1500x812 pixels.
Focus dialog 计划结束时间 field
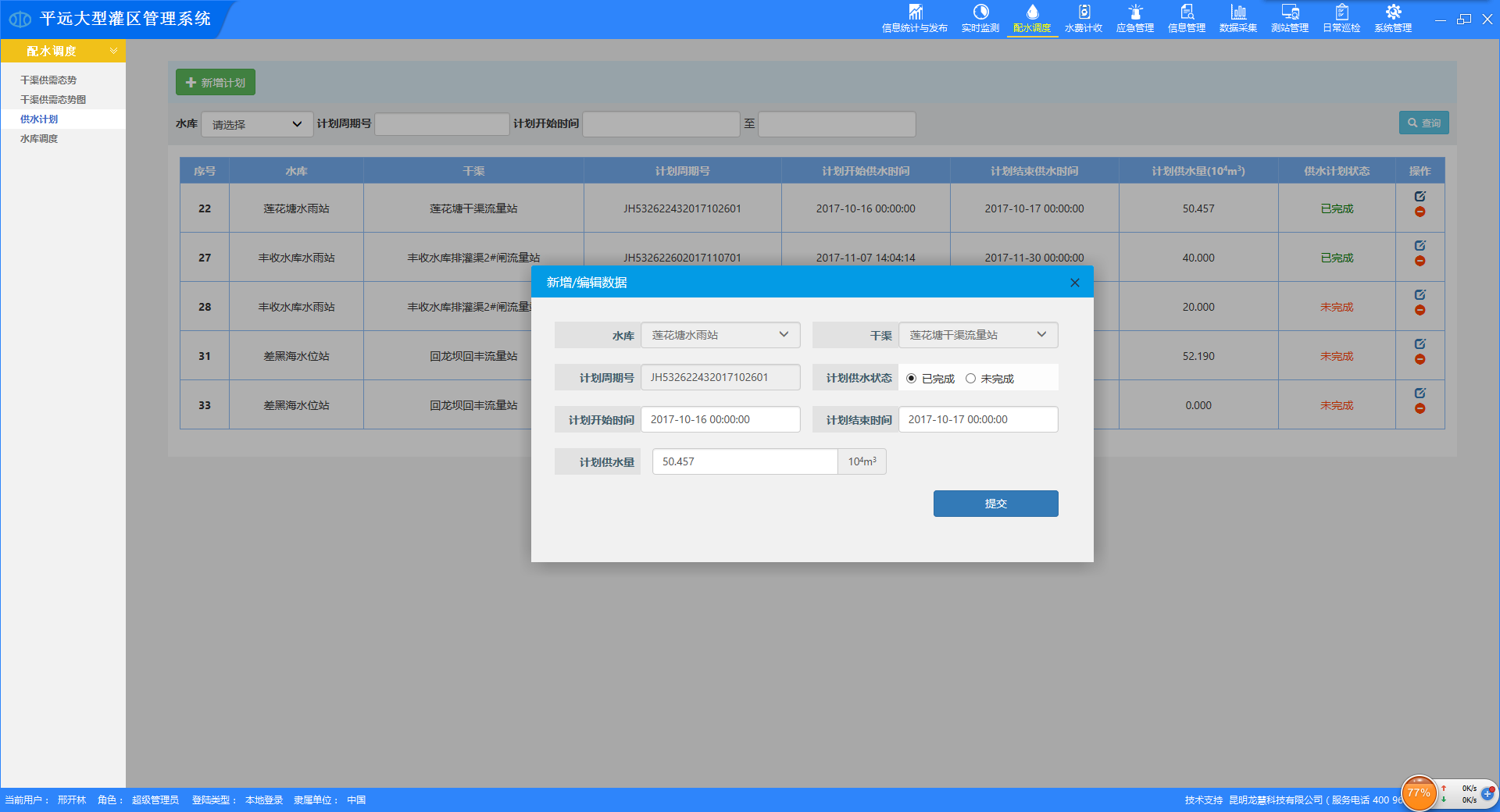coord(978,419)
